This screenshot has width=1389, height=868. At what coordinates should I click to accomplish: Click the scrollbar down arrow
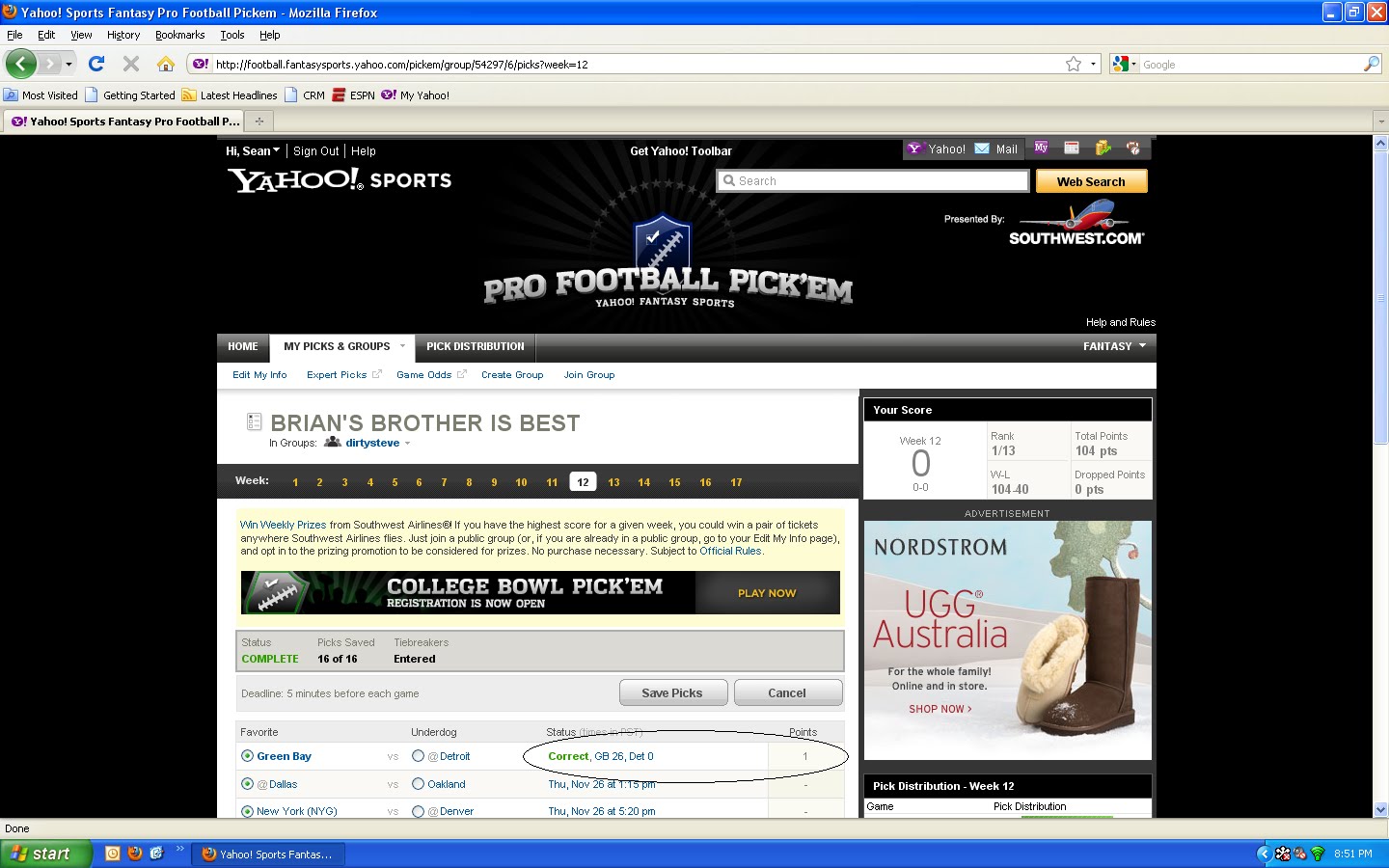[1380, 810]
